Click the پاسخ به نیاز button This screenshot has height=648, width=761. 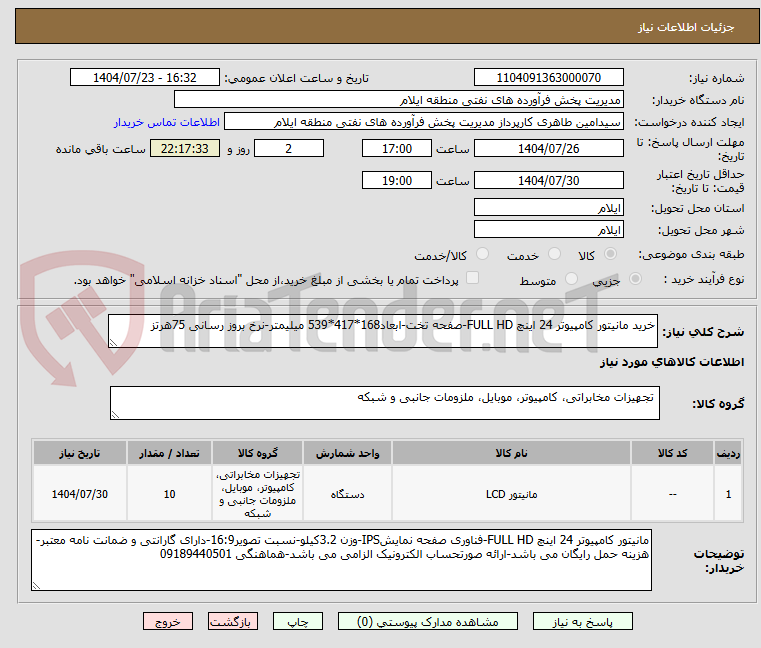point(582,621)
